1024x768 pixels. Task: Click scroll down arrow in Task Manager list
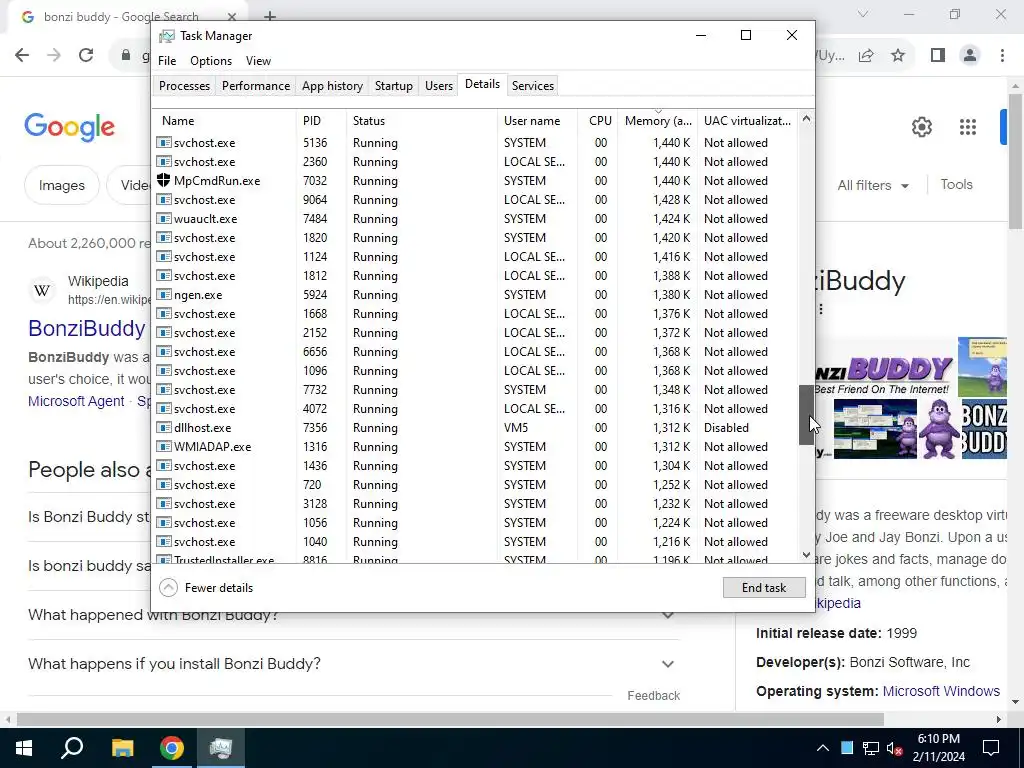coord(807,555)
